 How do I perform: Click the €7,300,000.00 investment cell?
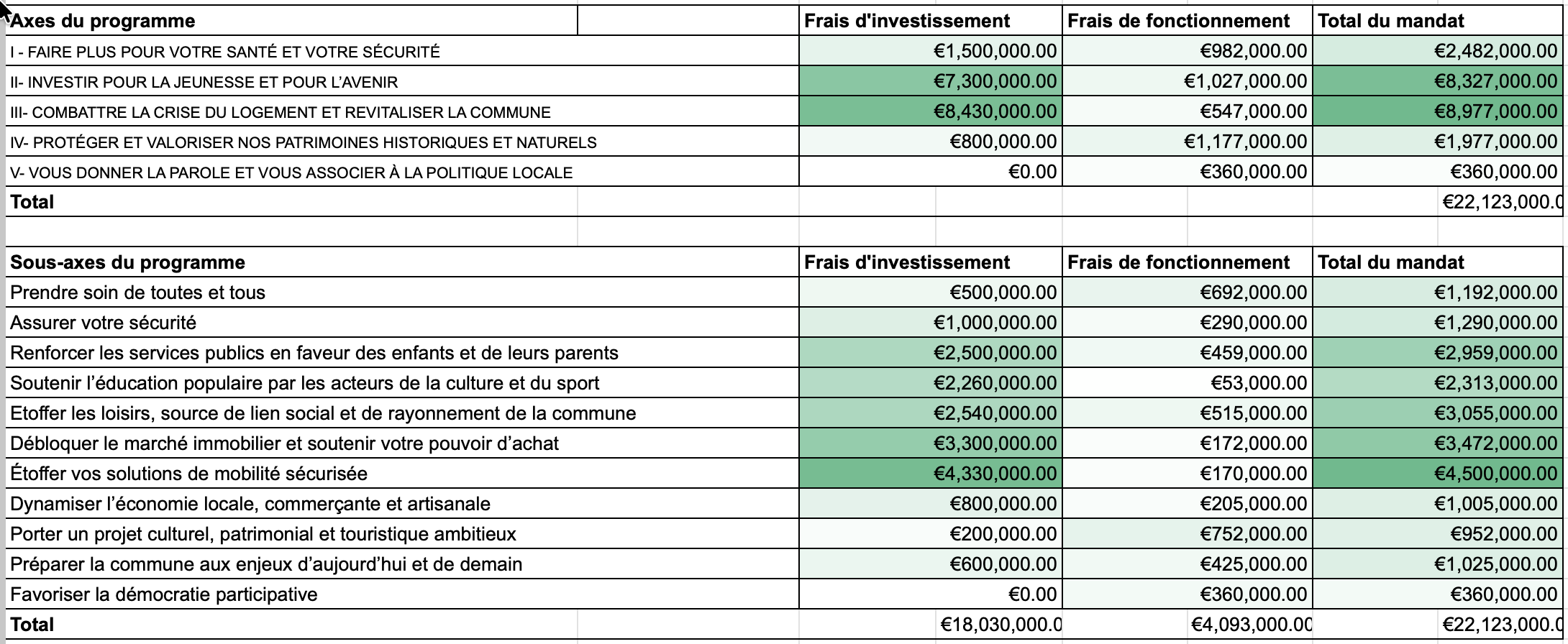coord(995,81)
